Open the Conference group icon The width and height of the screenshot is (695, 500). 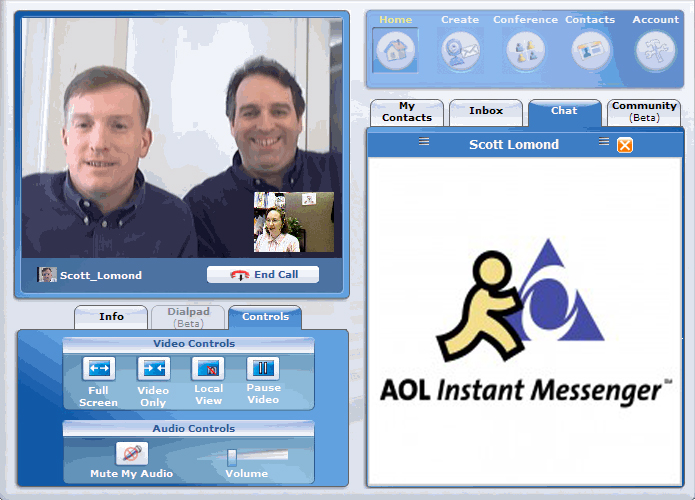click(525, 51)
